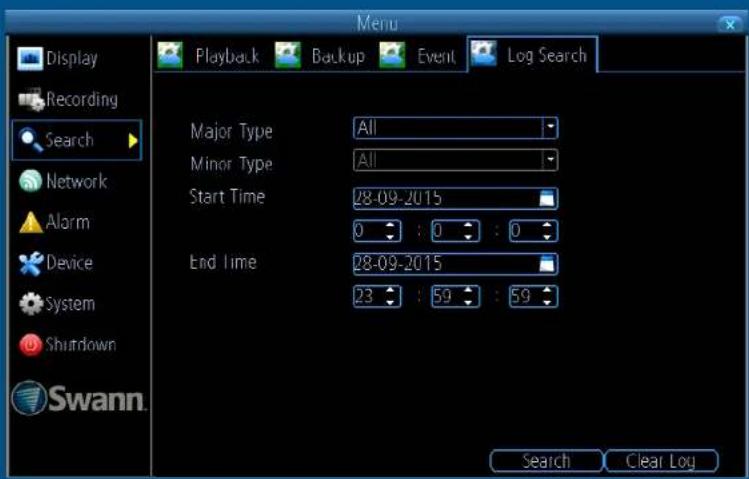Switch to the Playback tab
Image resolution: width=749 pixels, height=479 pixels.
(x=208, y=55)
